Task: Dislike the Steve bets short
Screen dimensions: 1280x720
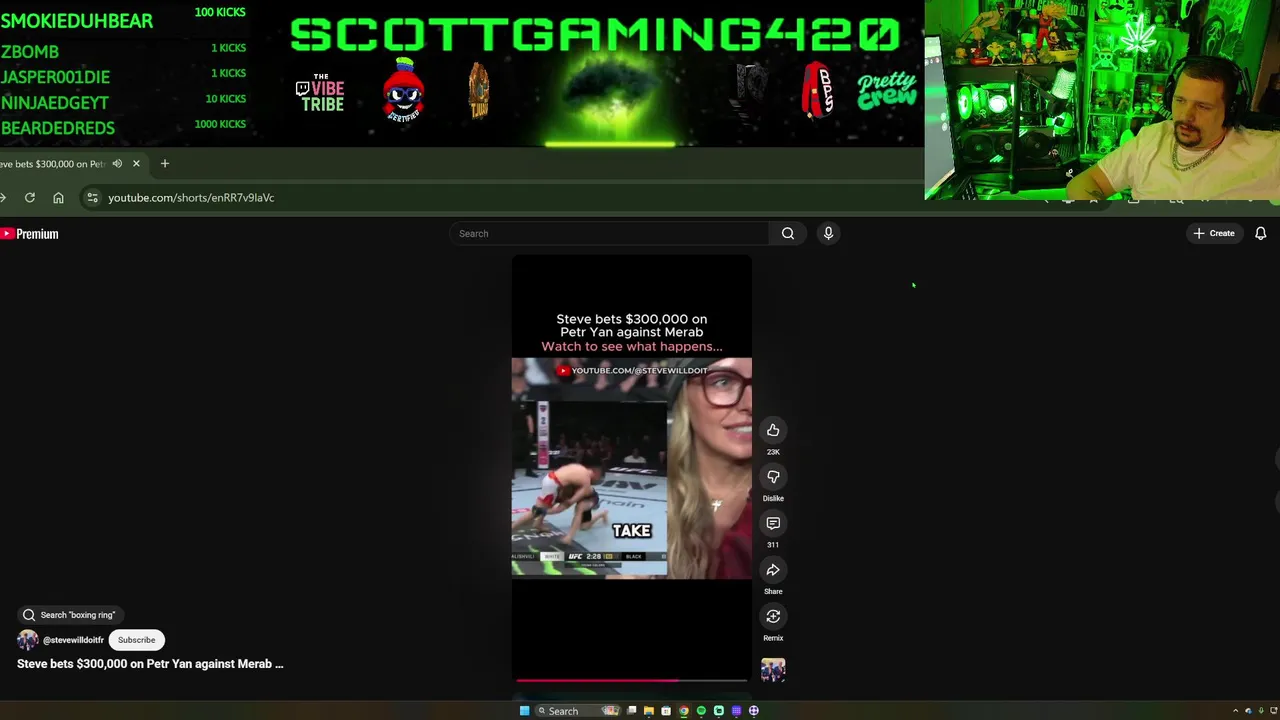Action: (x=773, y=477)
